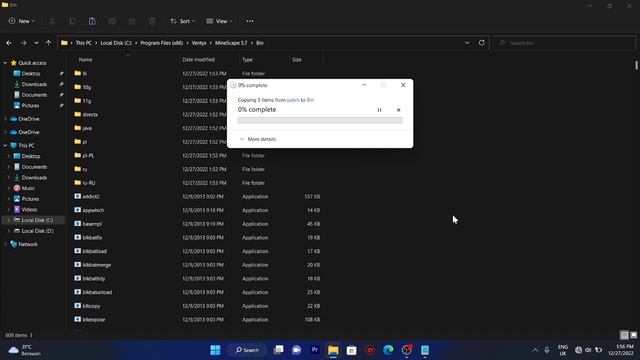Open Task View on the taskbar
The image size is (640, 360).
coord(278,350)
